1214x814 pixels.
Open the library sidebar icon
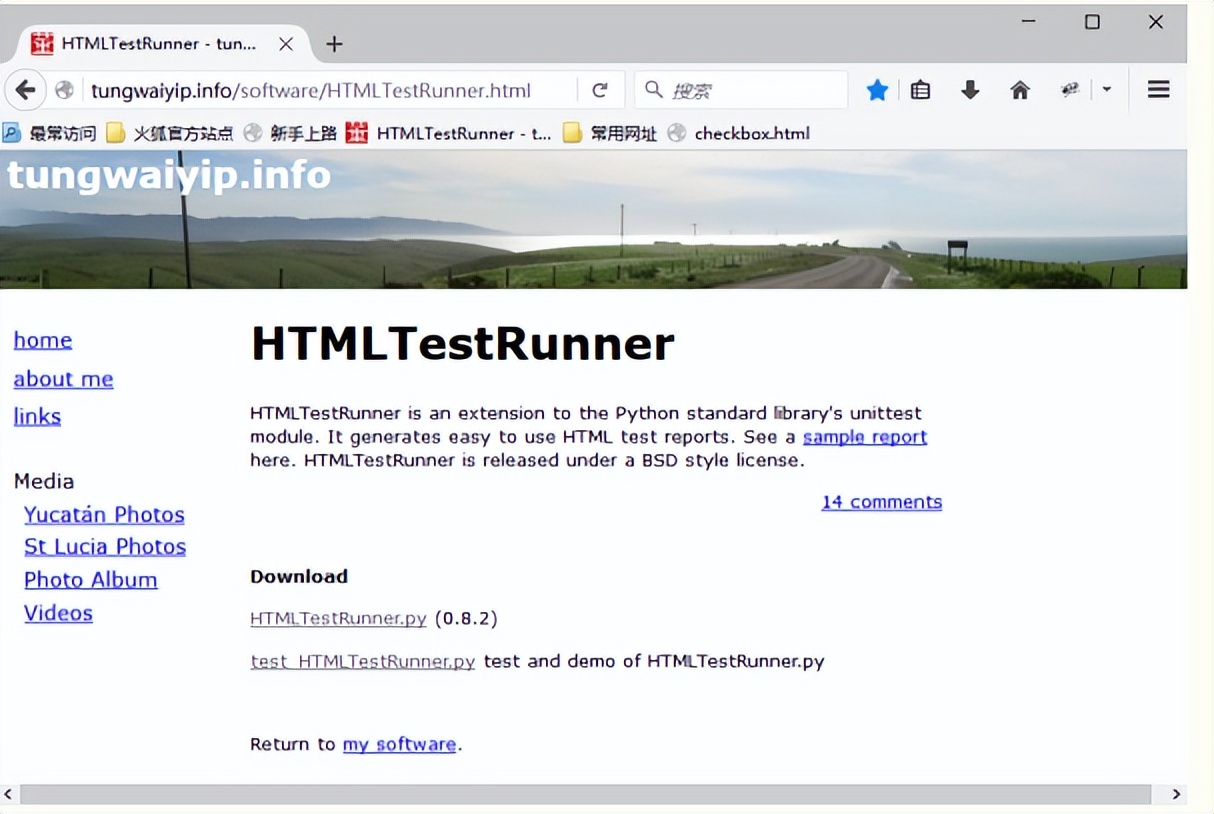[x=920, y=89]
